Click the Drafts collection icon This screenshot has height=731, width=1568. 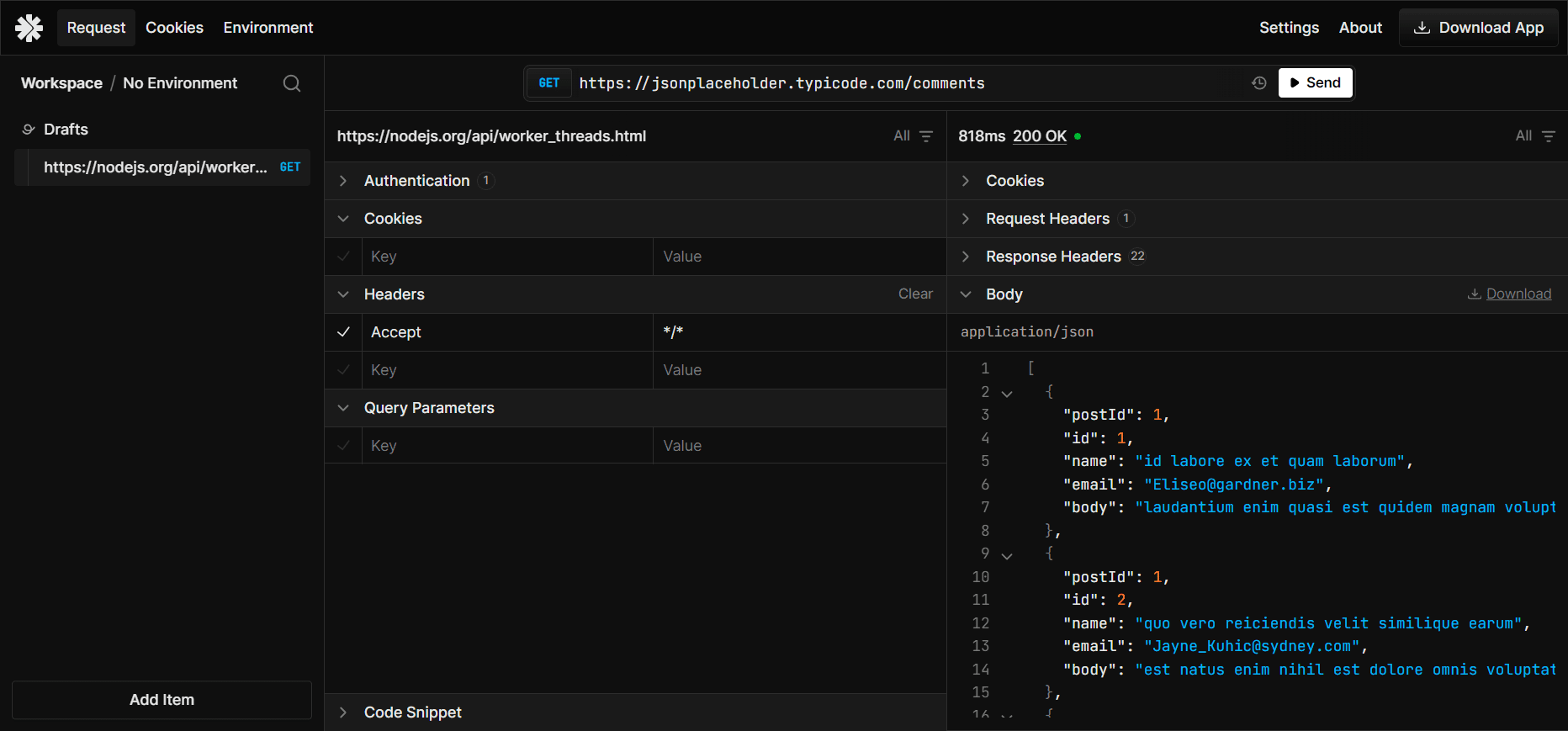pyautogui.click(x=29, y=130)
